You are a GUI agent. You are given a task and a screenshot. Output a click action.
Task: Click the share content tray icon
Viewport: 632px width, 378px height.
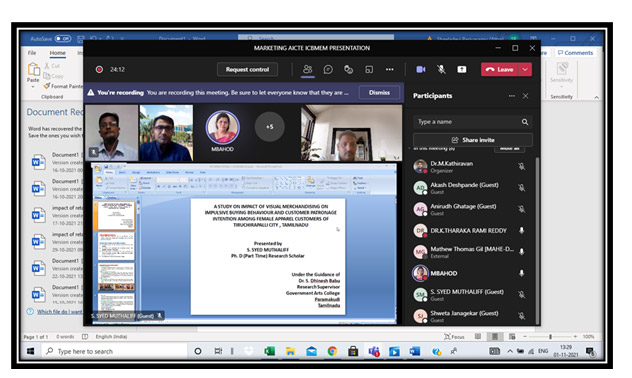(x=462, y=69)
